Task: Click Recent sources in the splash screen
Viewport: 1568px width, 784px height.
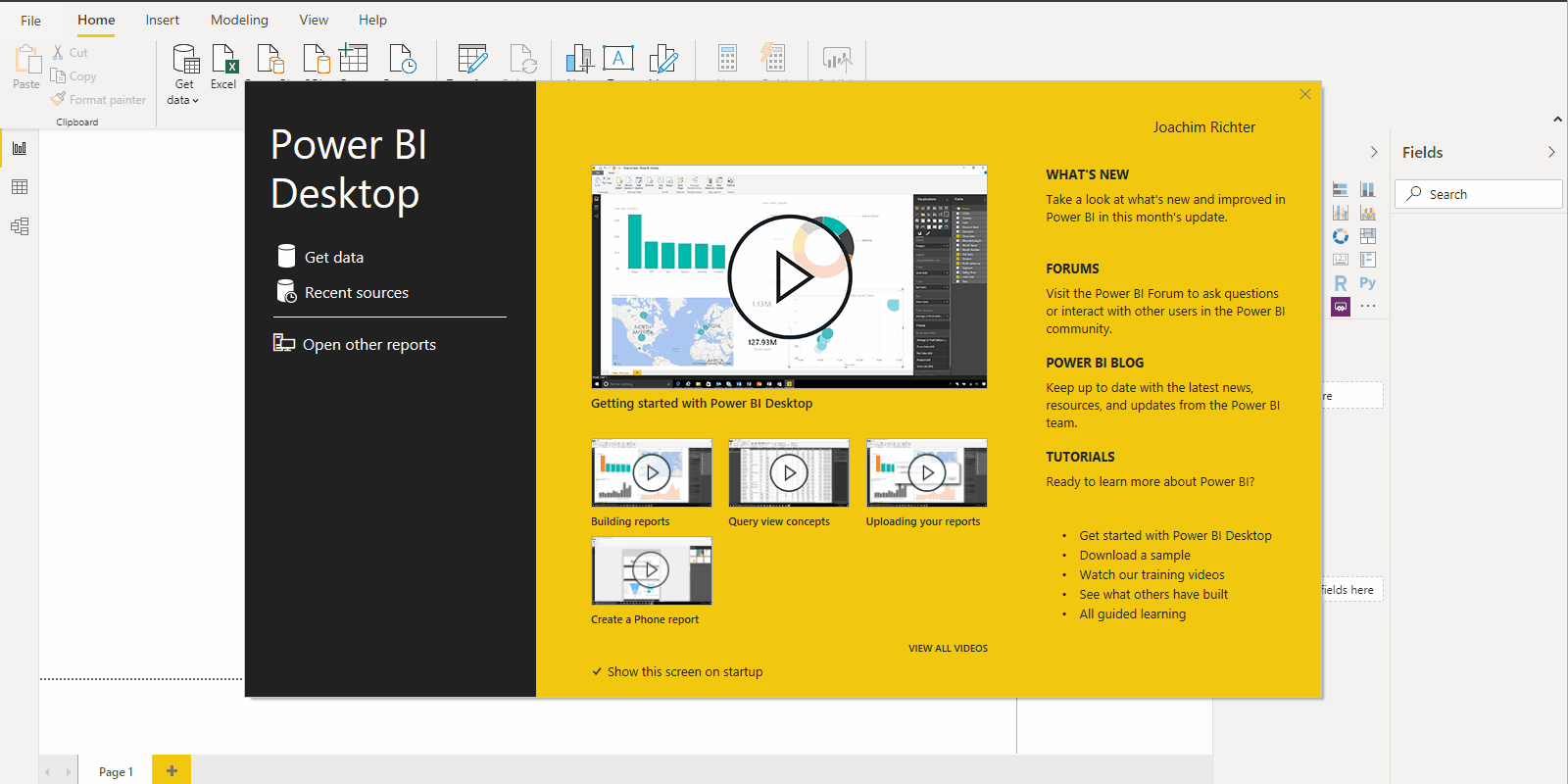Action: (x=343, y=292)
